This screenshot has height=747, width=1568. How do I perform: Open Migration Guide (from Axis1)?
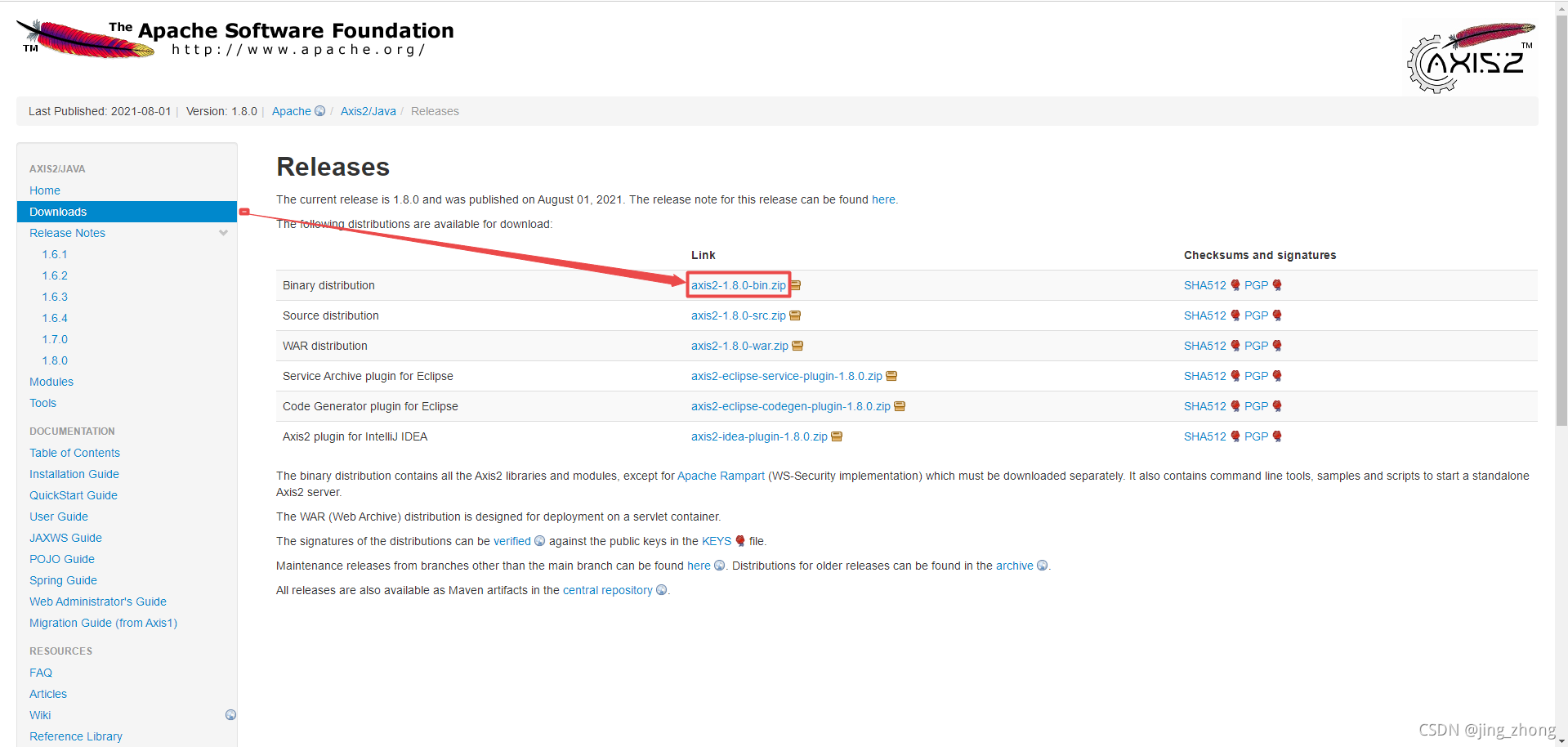[104, 623]
